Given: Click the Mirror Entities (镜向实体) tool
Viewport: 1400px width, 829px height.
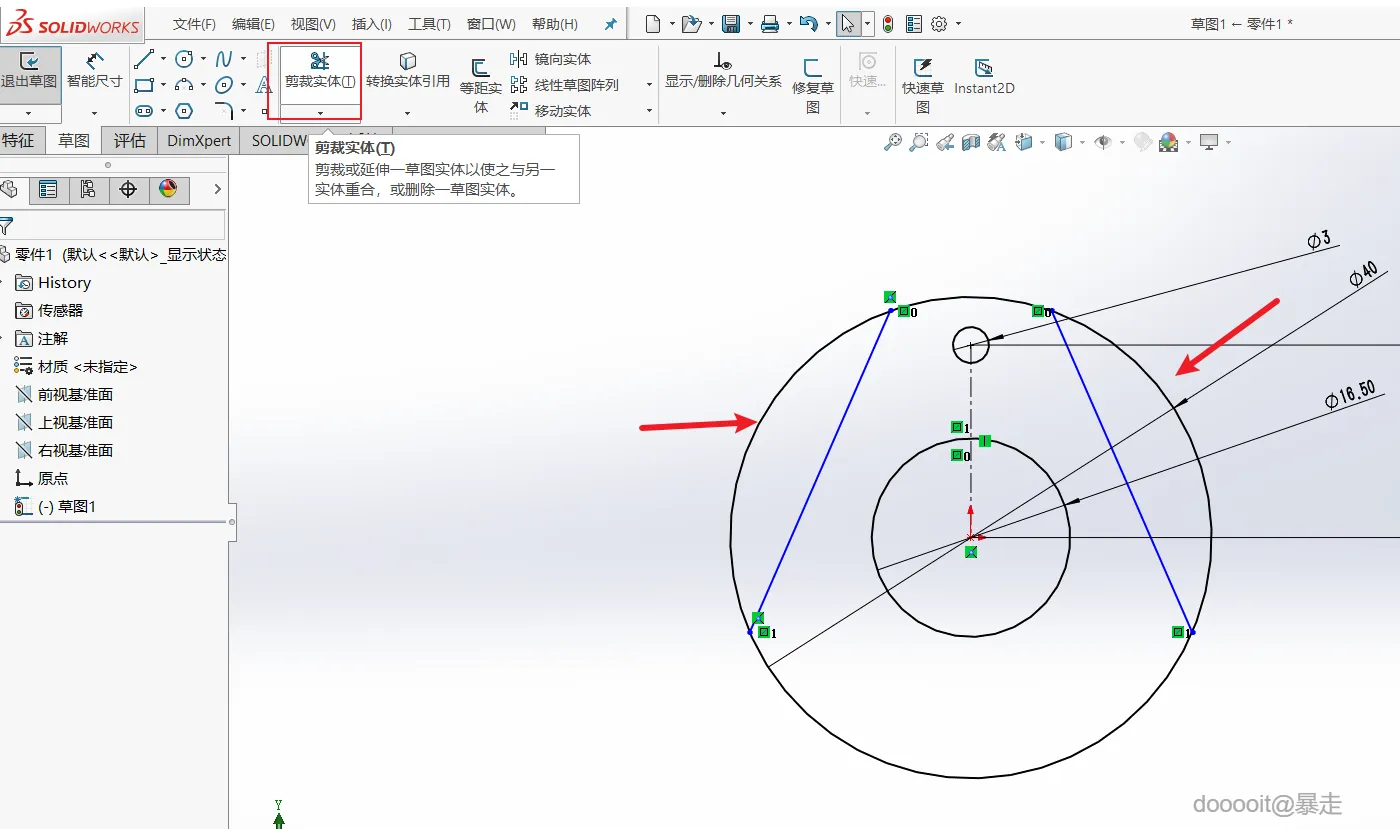Looking at the screenshot, I should click(x=551, y=59).
